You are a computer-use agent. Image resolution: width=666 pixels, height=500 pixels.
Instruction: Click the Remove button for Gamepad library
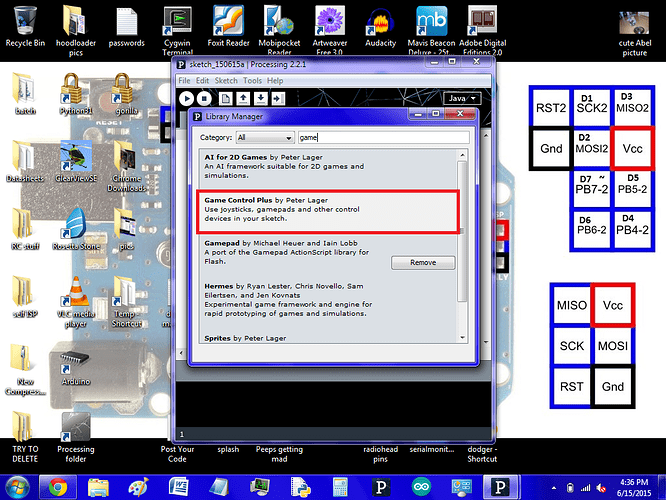[423, 263]
